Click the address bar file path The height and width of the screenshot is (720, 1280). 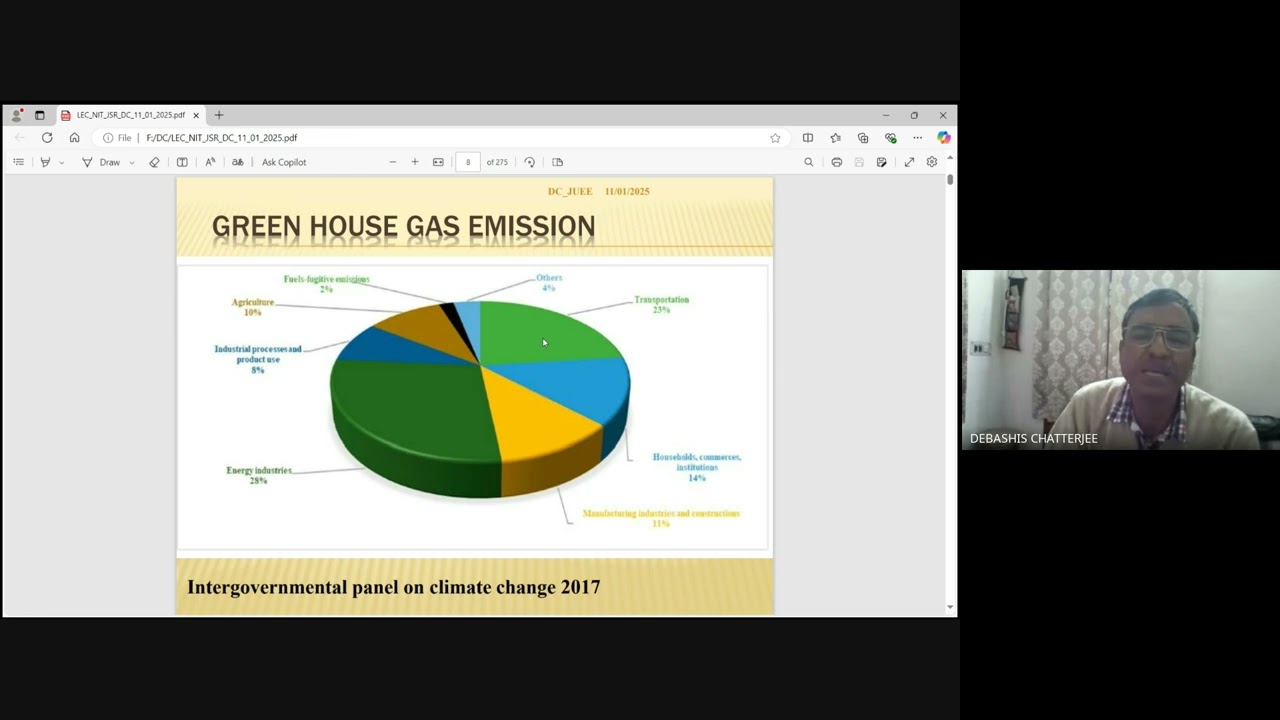click(222, 138)
